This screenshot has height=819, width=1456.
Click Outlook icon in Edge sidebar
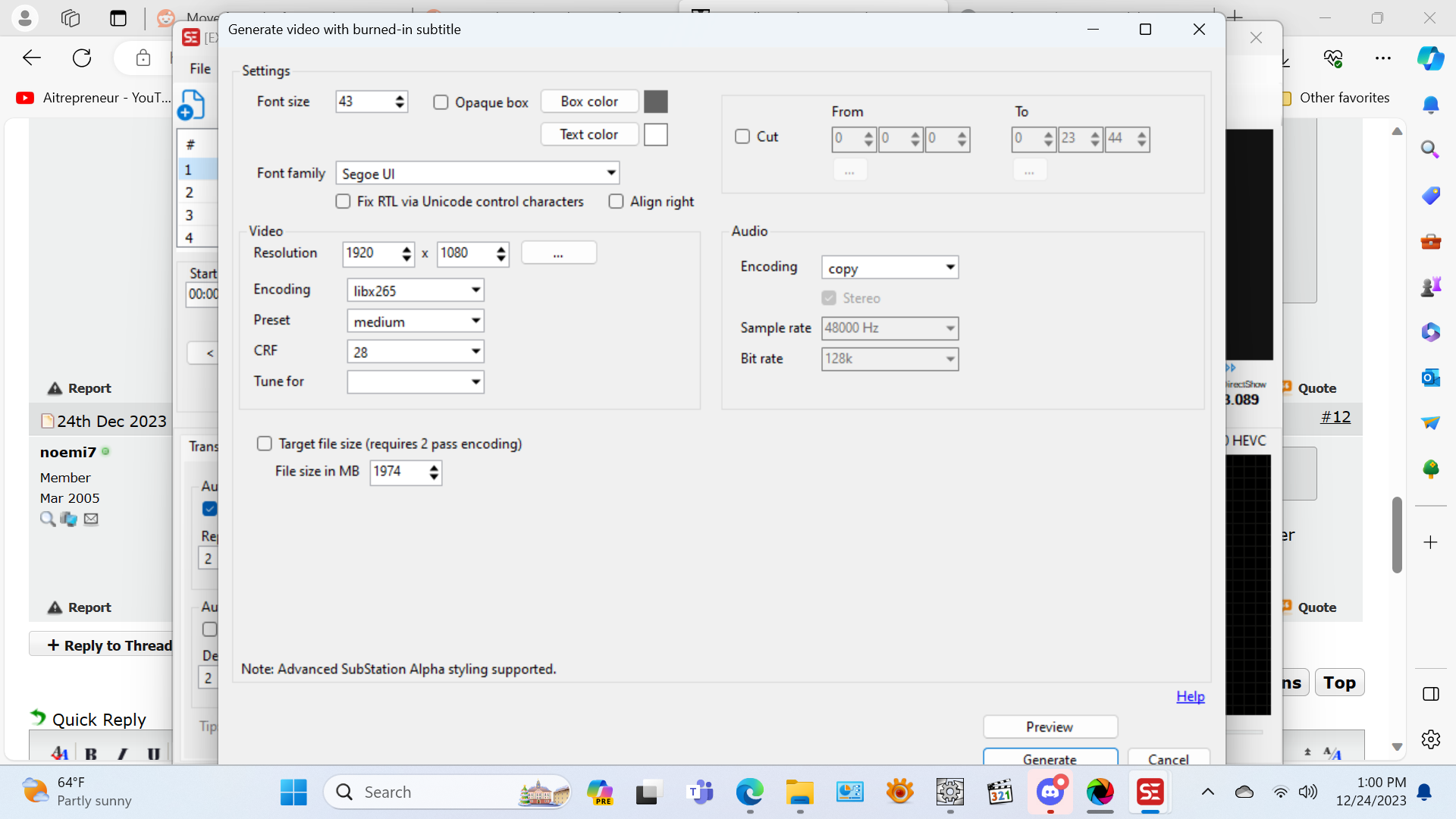(1430, 377)
